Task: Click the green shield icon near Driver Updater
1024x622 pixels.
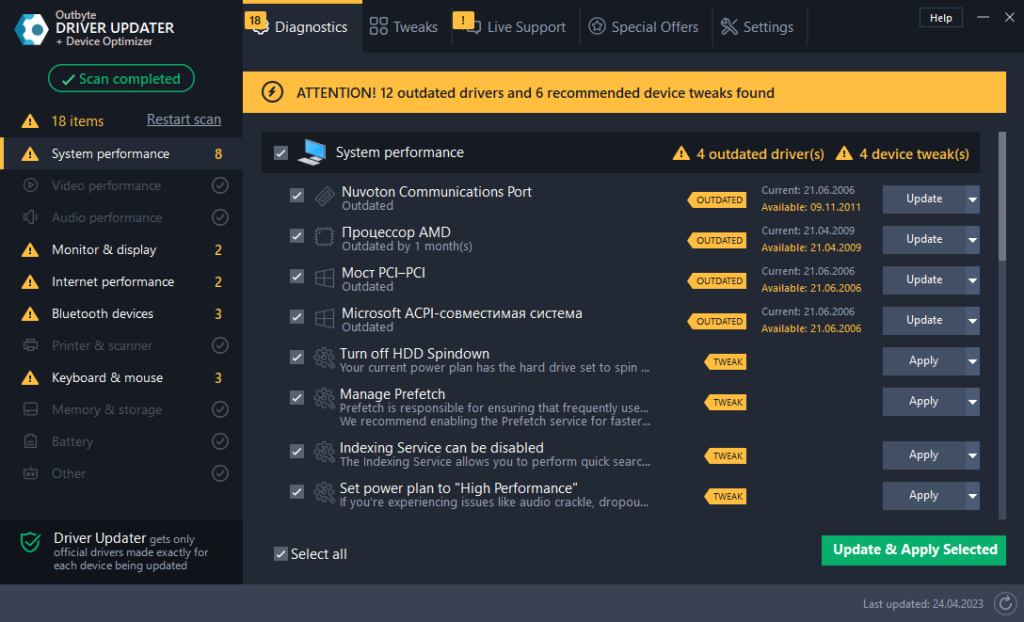Action: pos(31,542)
